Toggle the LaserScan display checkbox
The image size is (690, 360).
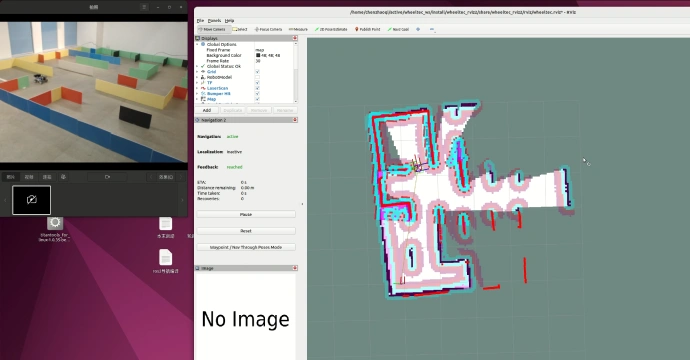point(257,88)
